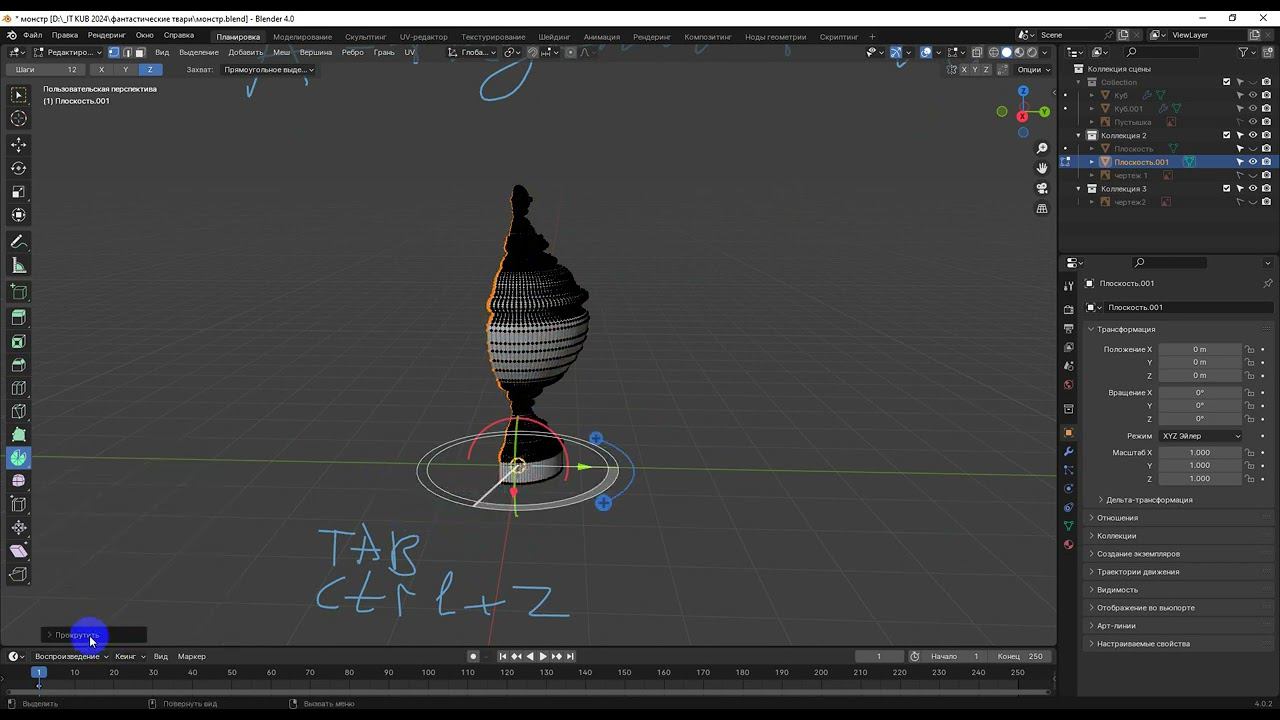Screen dimensions: 1280x720
Task: Select the Transform tool
Action: click(x=19, y=215)
